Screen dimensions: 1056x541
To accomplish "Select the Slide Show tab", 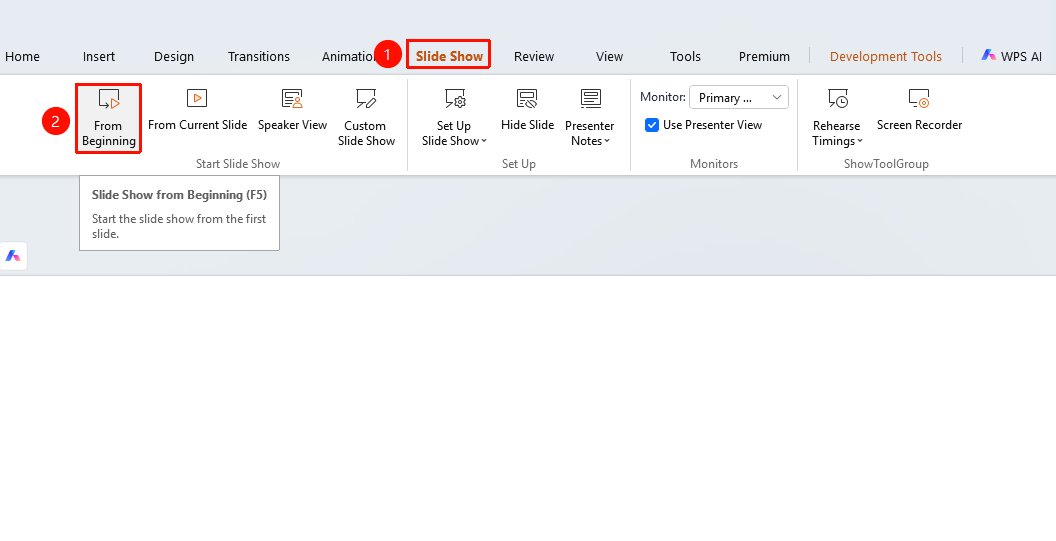I will point(449,57).
